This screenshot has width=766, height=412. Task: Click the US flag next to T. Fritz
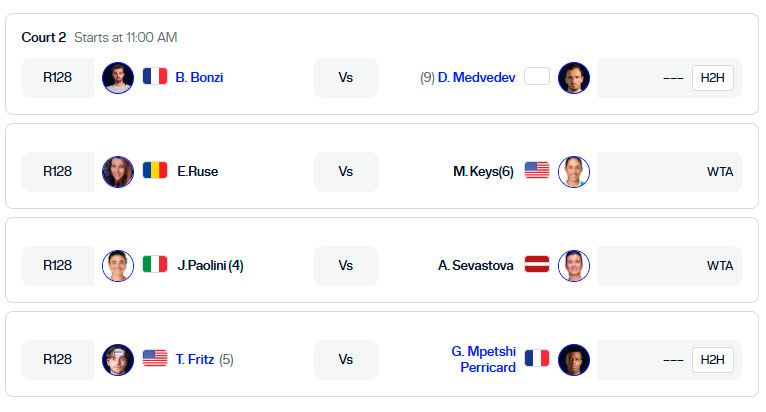(x=155, y=358)
